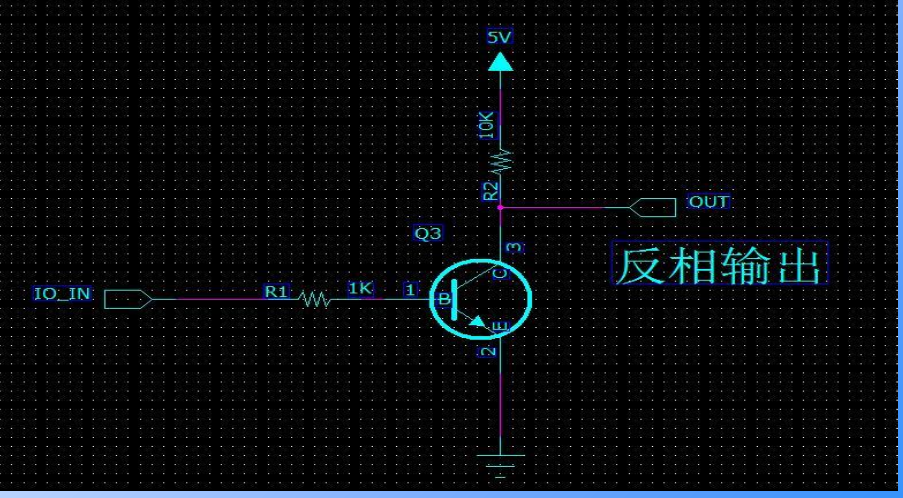This screenshot has width=903, height=498.
Task: Click the 1K value of R1
Action: (x=361, y=288)
